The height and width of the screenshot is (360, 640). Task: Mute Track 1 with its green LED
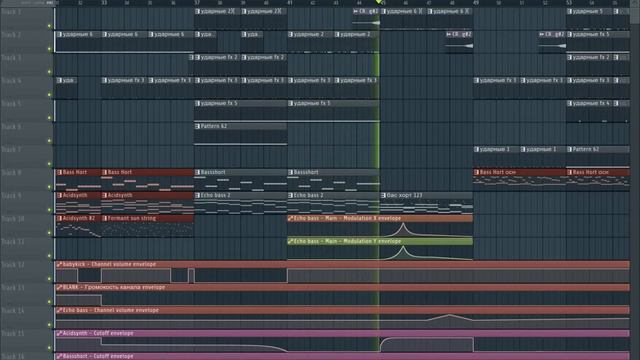(x=50, y=26)
